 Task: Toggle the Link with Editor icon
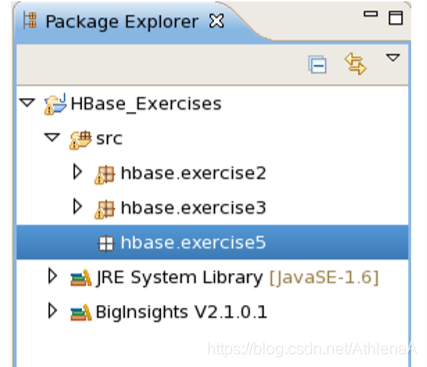pyautogui.click(x=355, y=64)
